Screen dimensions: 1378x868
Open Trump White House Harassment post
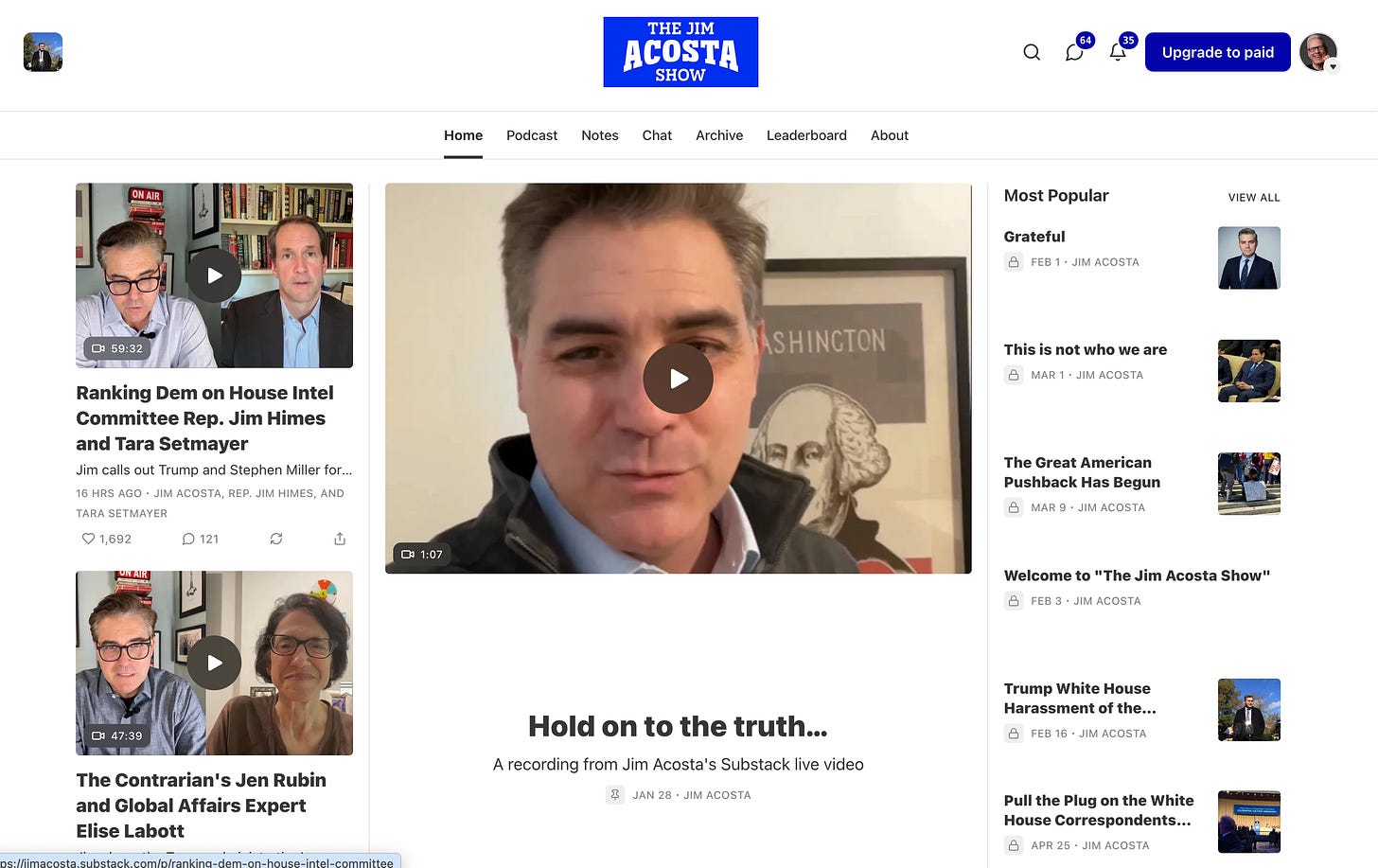[1080, 699]
